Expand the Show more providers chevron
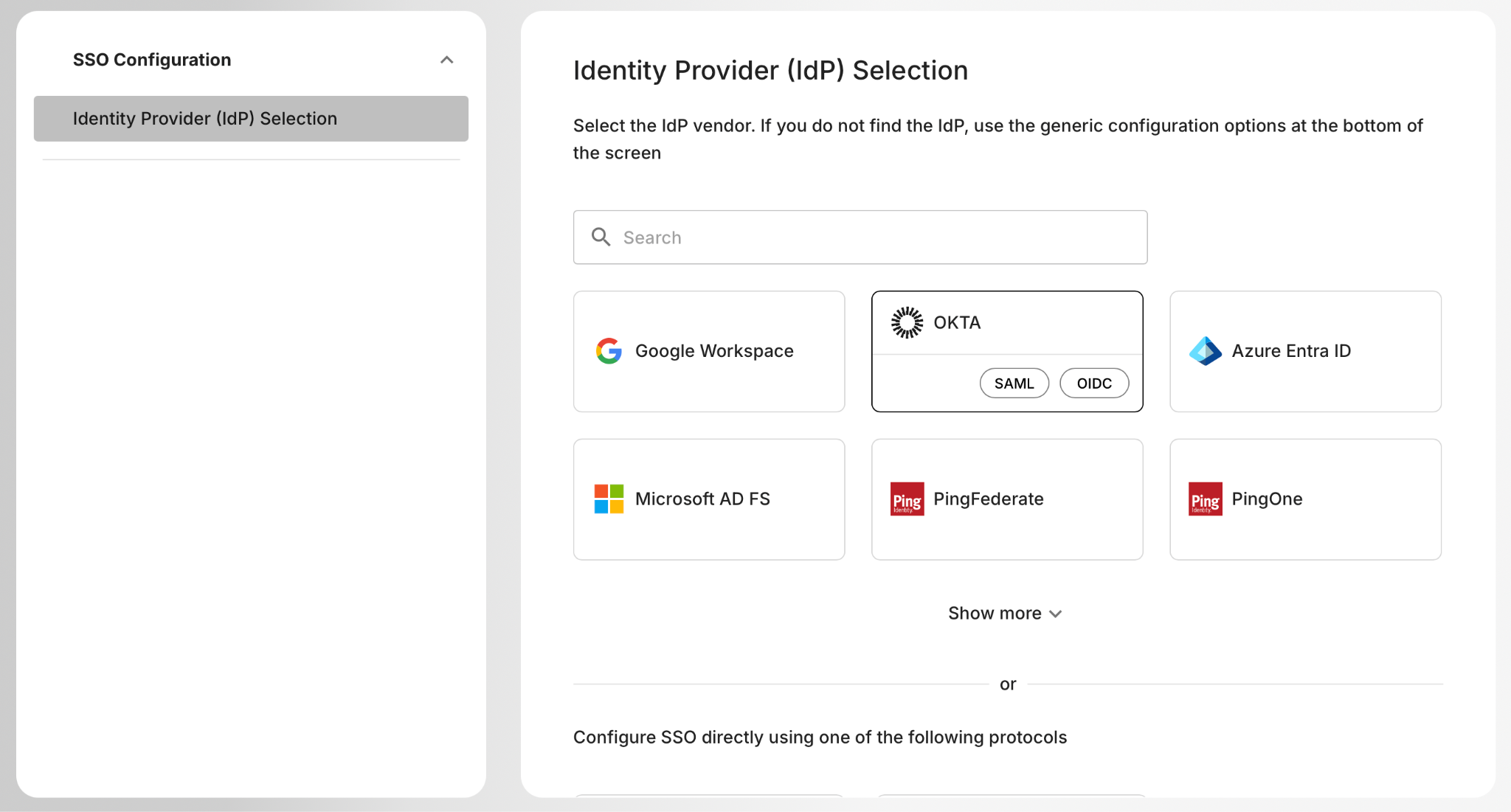This screenshot has width=1511, height=812. click(1056, 614)
